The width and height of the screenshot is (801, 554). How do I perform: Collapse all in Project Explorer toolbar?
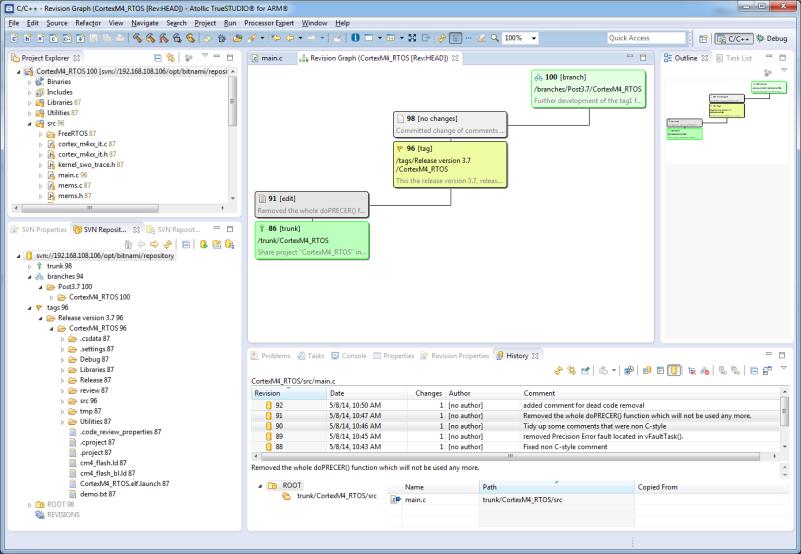[157, 58]
